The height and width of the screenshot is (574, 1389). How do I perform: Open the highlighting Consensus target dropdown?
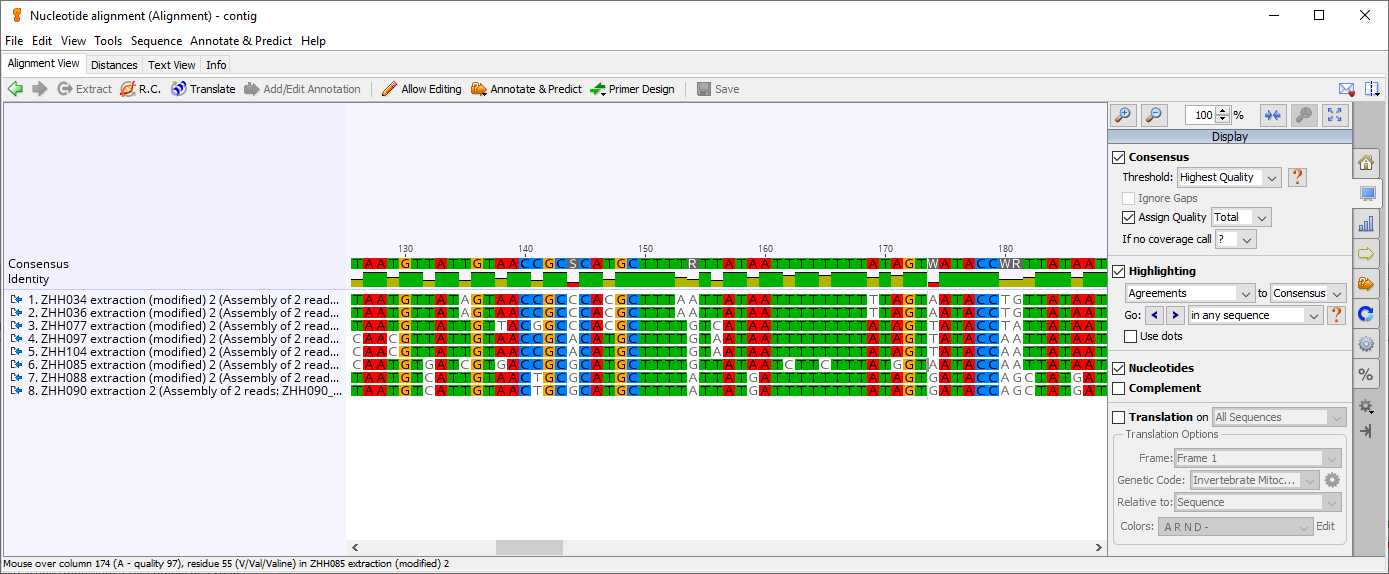point(1309,293)
